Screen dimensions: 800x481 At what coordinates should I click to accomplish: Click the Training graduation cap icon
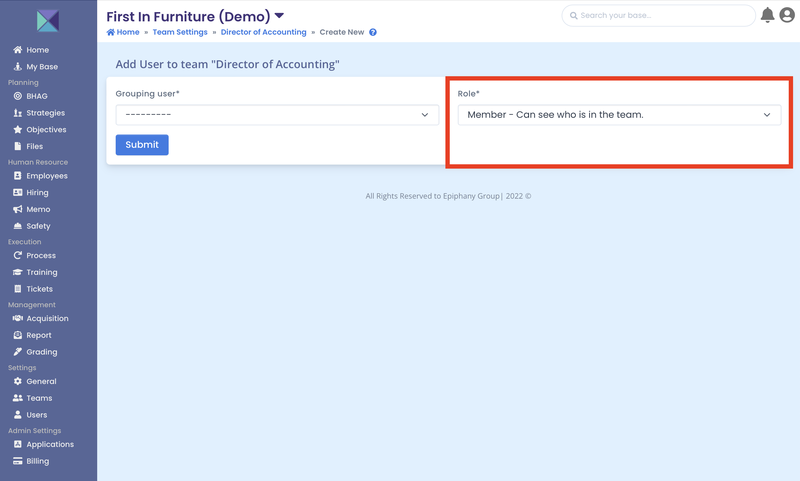pos(17,272)
